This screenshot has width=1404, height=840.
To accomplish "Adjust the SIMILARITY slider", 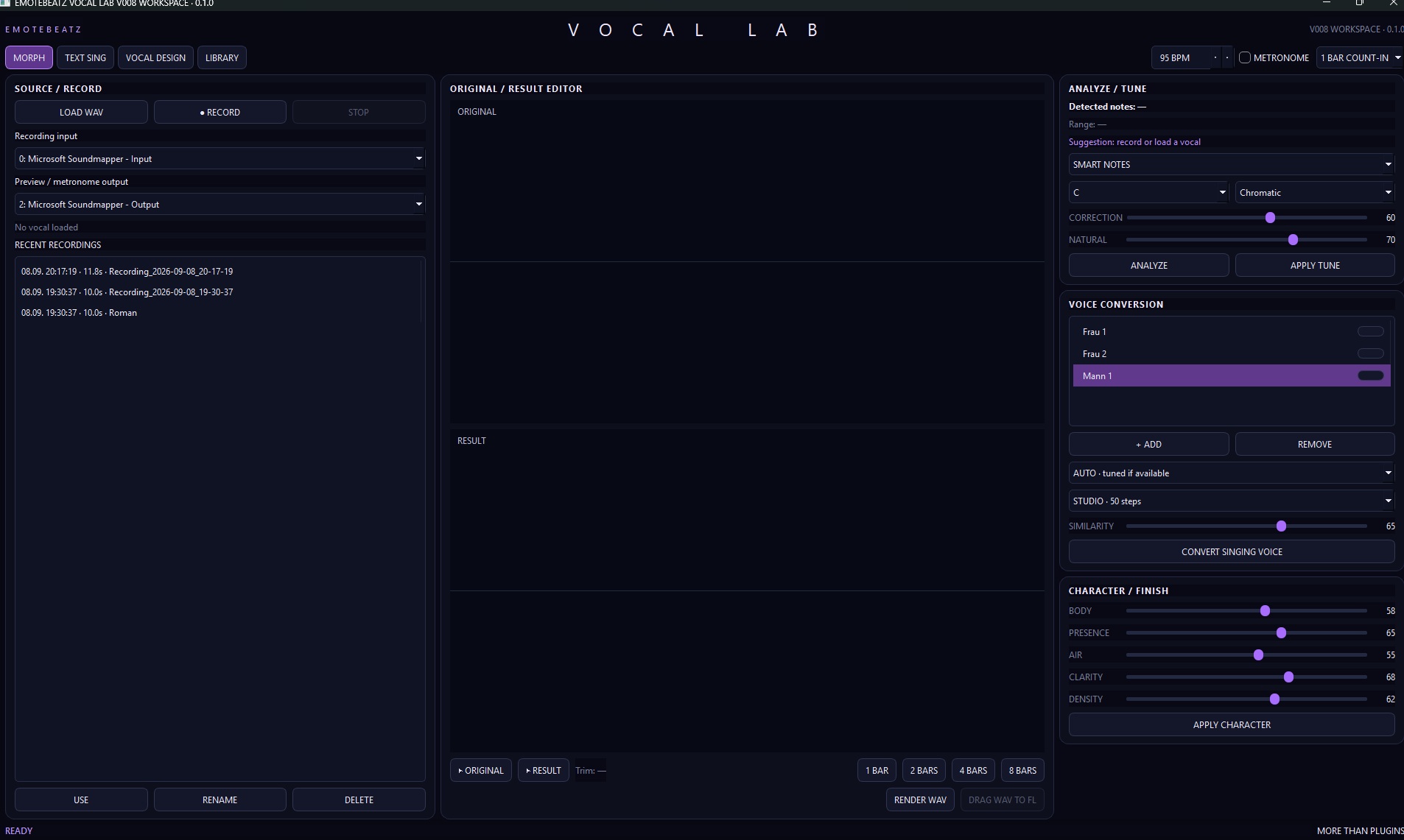I will click(x=1246, y=526).
